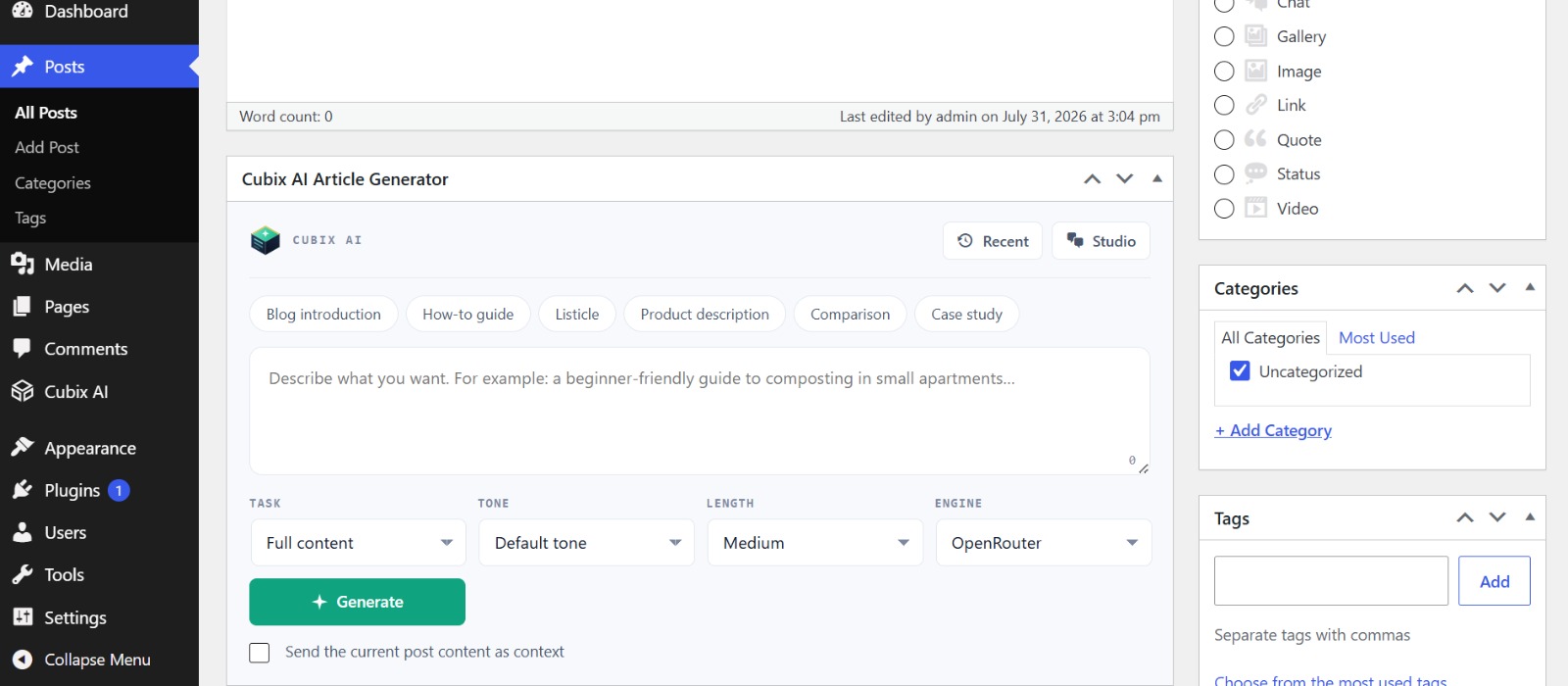Focus the Tags text input field
1568x686 pixels.
(1331, 581)
